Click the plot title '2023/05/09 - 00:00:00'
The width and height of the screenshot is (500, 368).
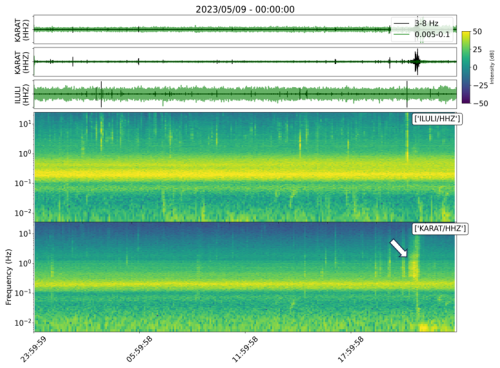tap(245, 9)
